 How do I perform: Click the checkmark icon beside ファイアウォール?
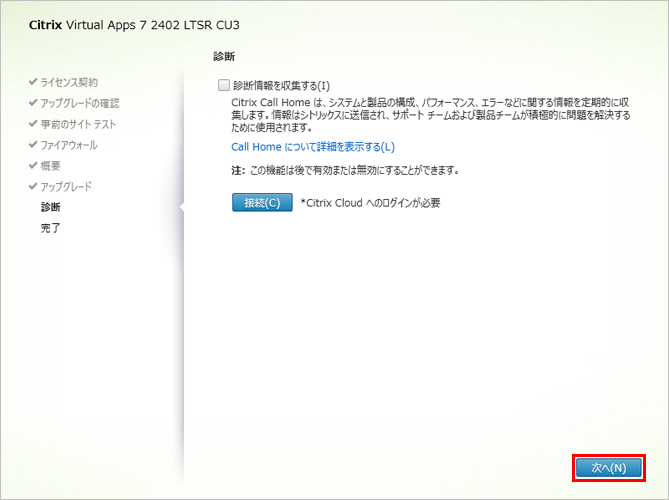click(33, 145)
